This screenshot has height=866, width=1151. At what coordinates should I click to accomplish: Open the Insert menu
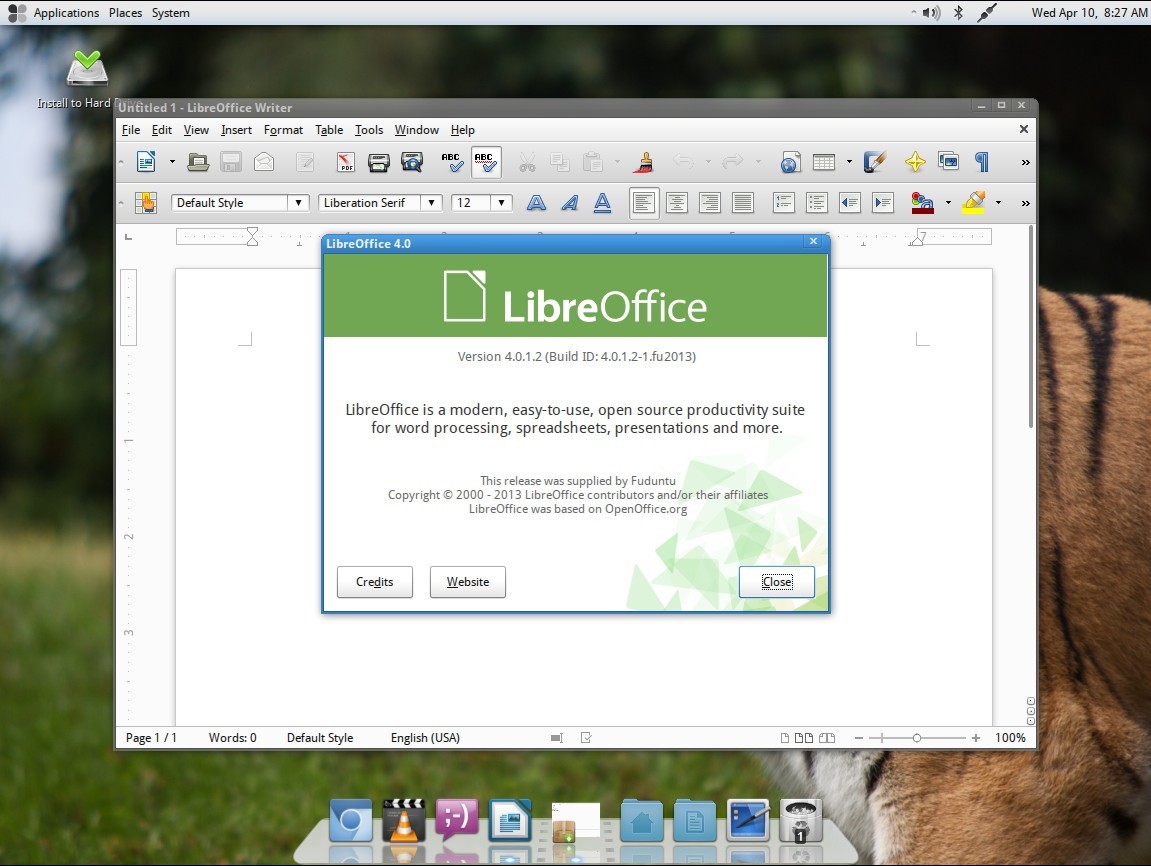click(236, 130)
